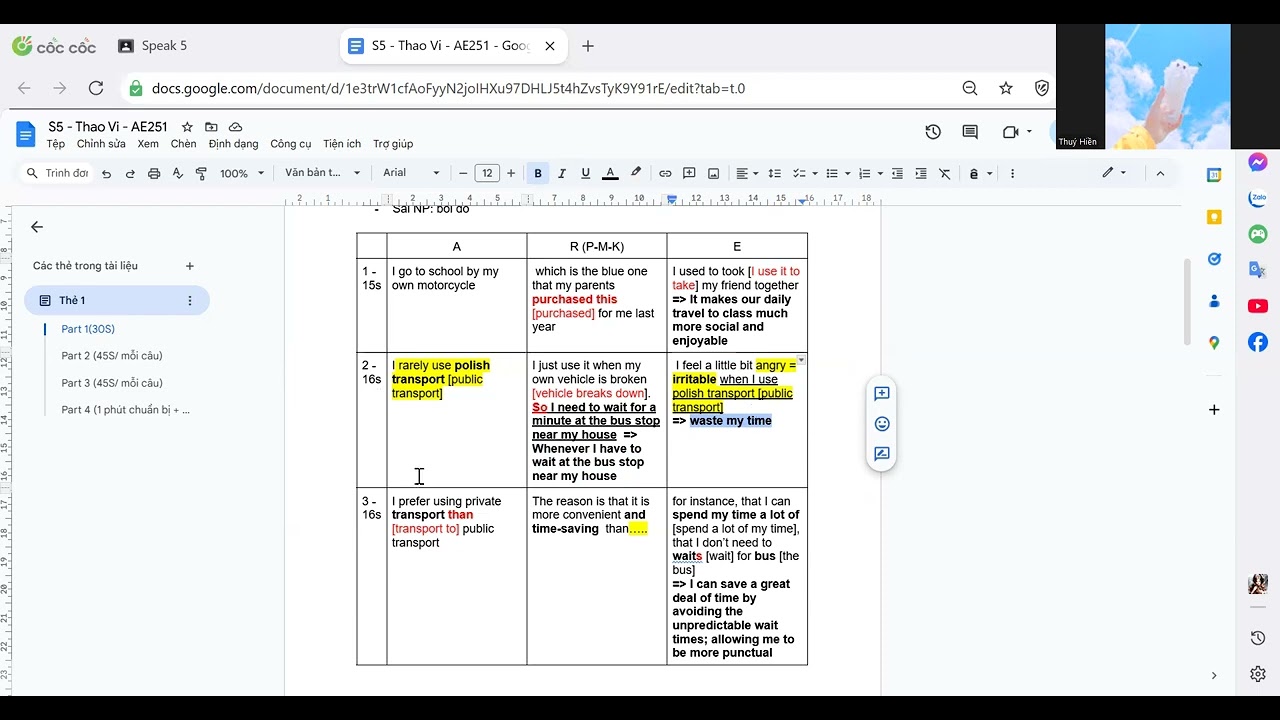Jump to Part 2 (45S/ mỗi câu) heading

click(112, 356)
